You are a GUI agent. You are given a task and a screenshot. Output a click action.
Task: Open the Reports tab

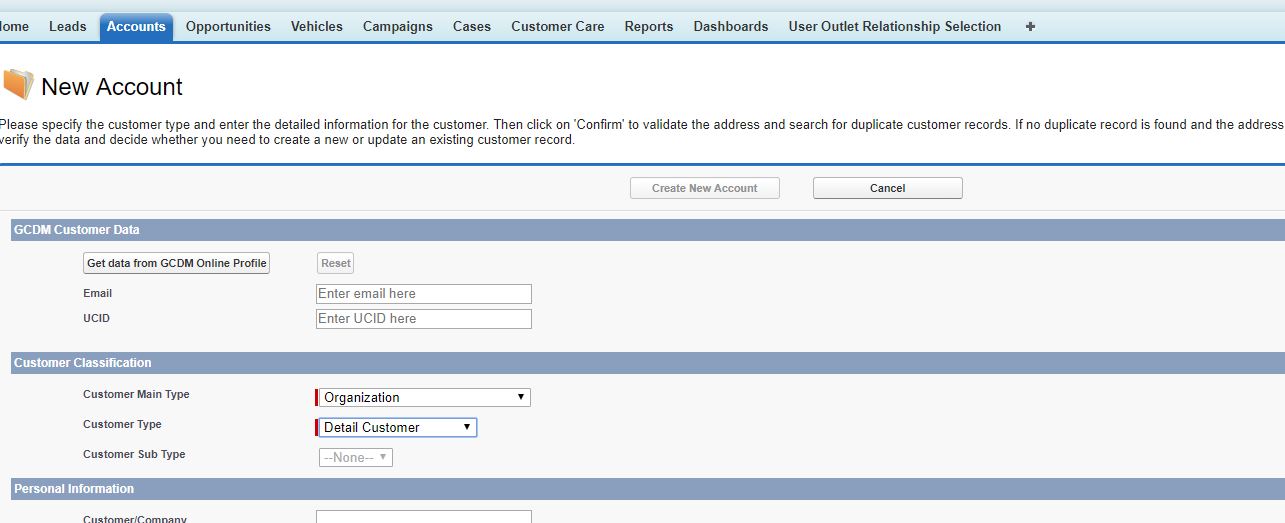pyautogui.click(x=648, y=27)
